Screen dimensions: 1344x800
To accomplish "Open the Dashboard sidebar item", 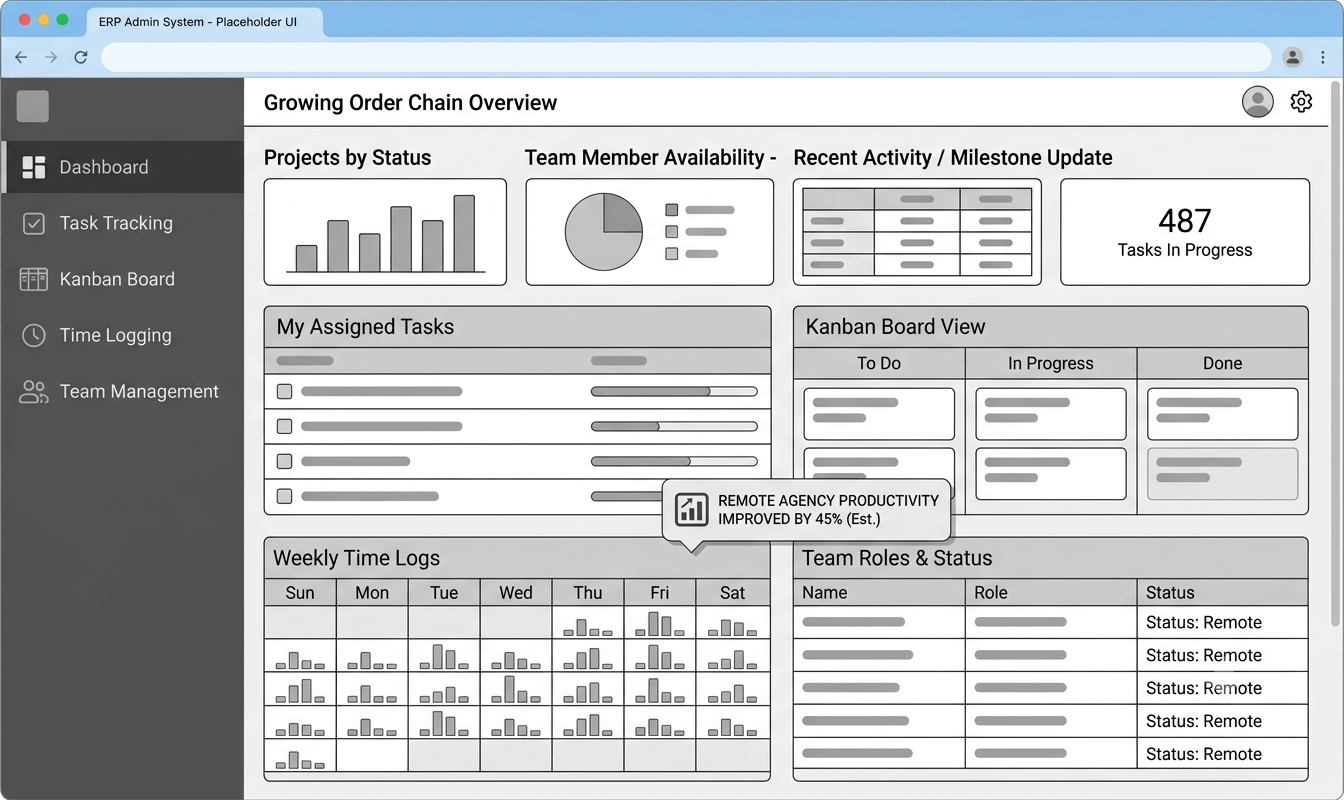I will (x=122, y=167).
